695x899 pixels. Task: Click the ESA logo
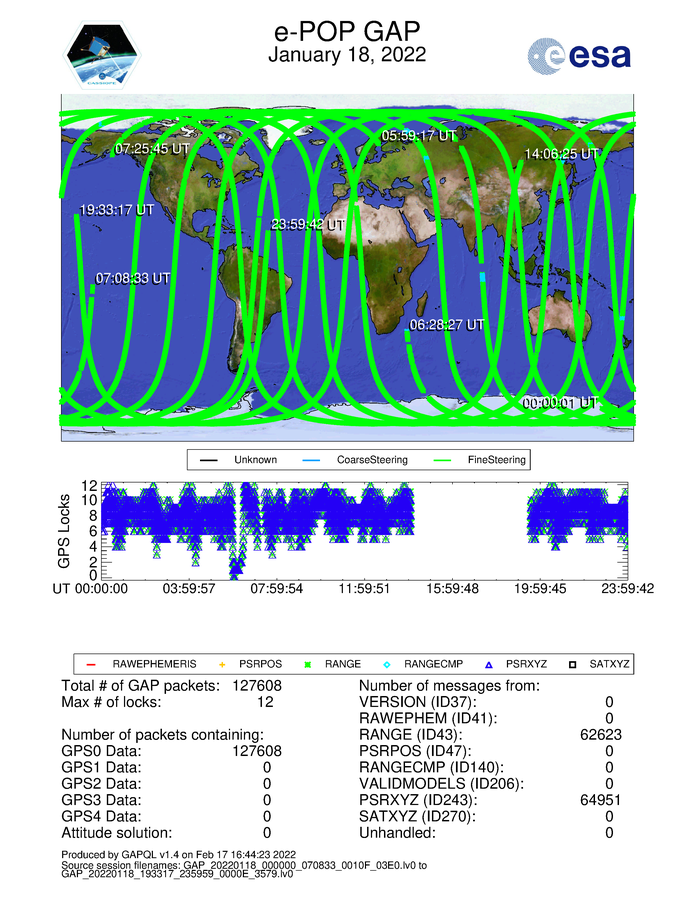coord(579,55)
